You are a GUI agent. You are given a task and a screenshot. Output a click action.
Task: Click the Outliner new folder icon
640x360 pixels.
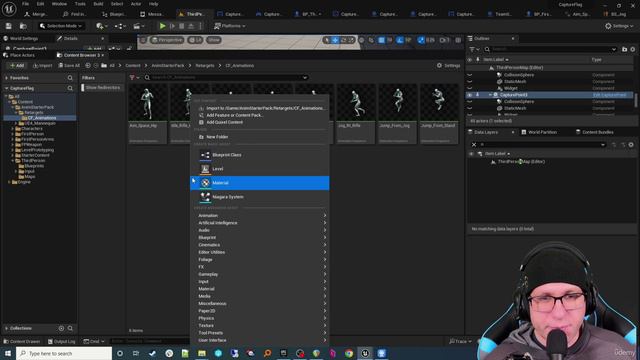(624, 49)
